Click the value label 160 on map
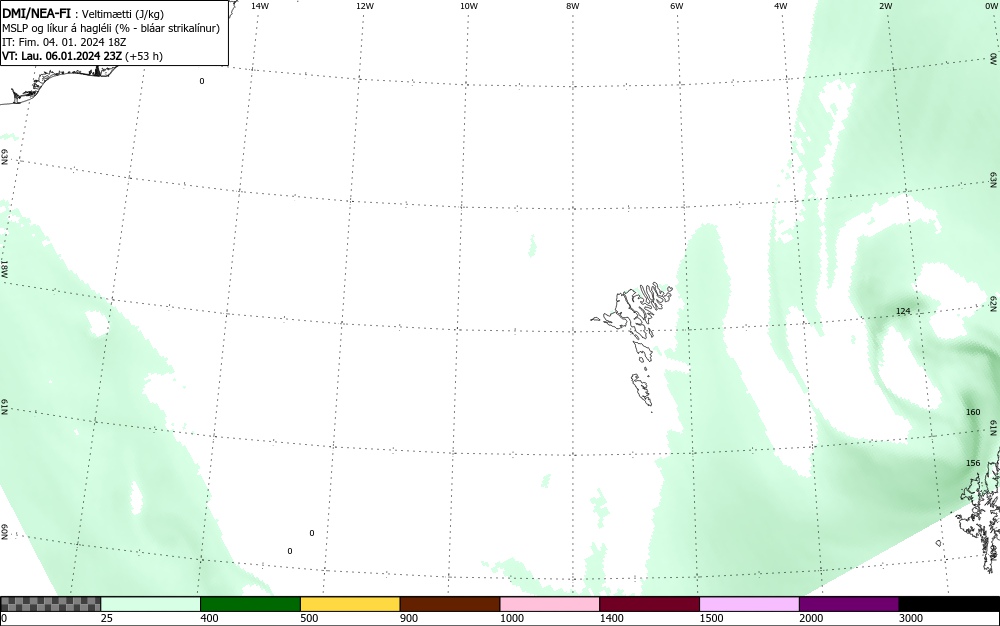The width and height of the screenshot is (1000, 626). click(x=973, y=412)
